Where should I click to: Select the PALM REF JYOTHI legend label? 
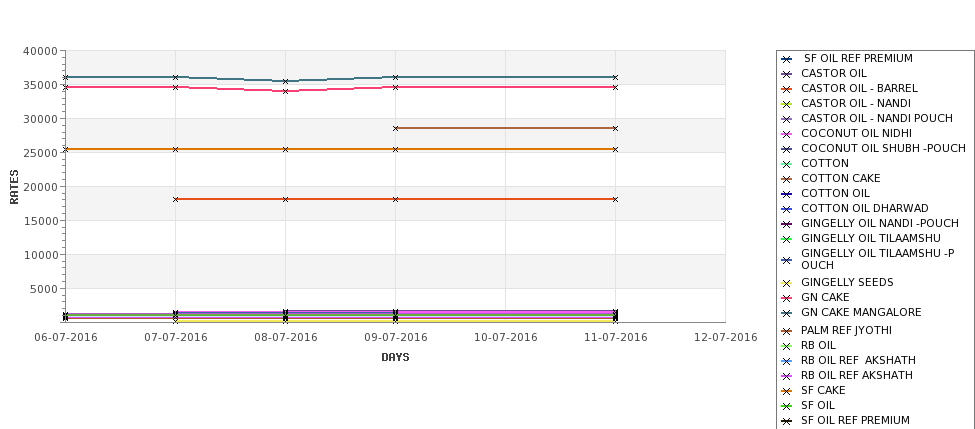846,331
